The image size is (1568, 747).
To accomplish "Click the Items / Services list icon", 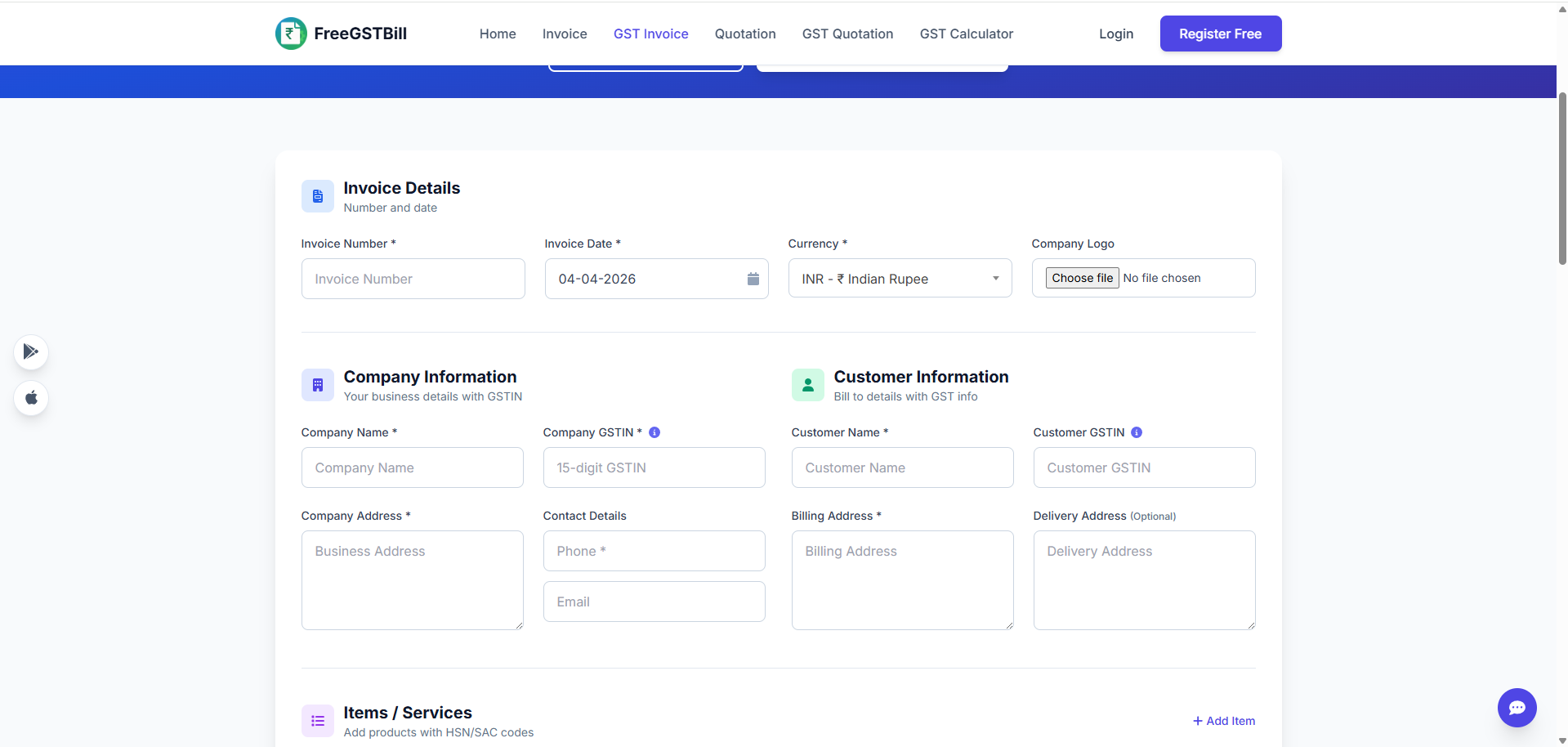I will (x=317, y=720).
